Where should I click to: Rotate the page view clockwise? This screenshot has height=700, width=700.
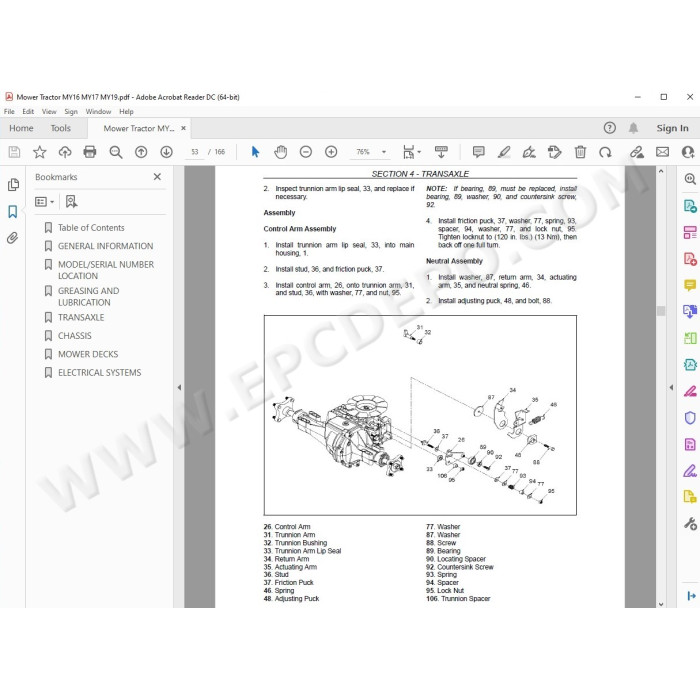tap(605, 152)
